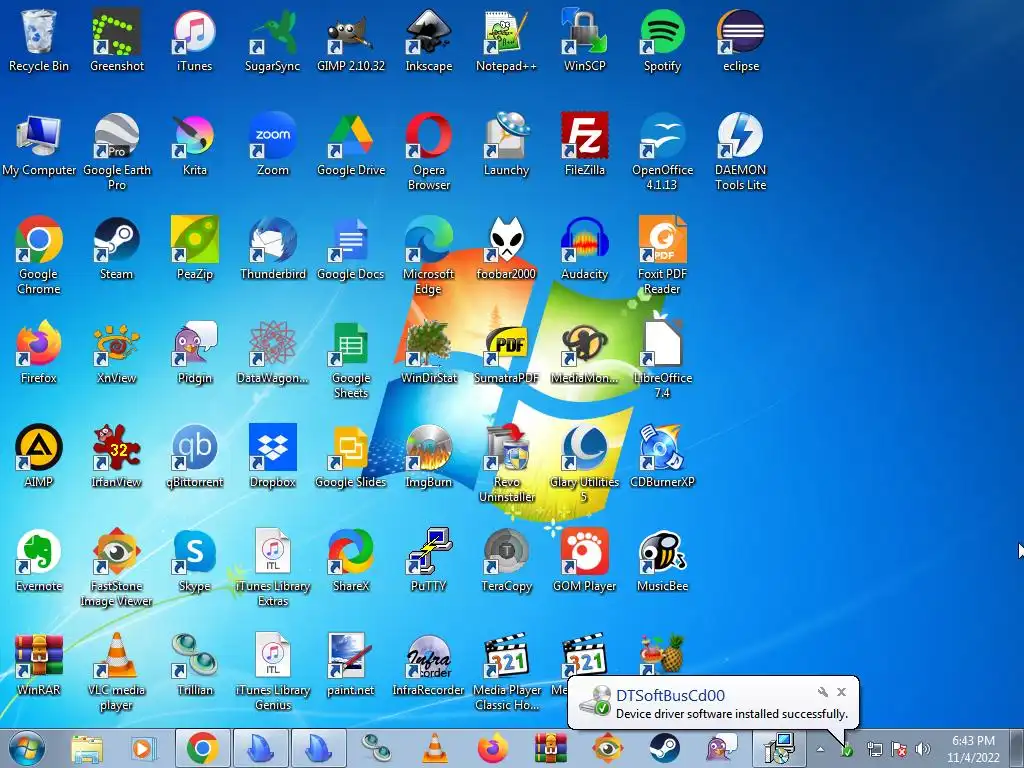
Task: Open iTunes desktop shortcut
Action: [195, 40]
